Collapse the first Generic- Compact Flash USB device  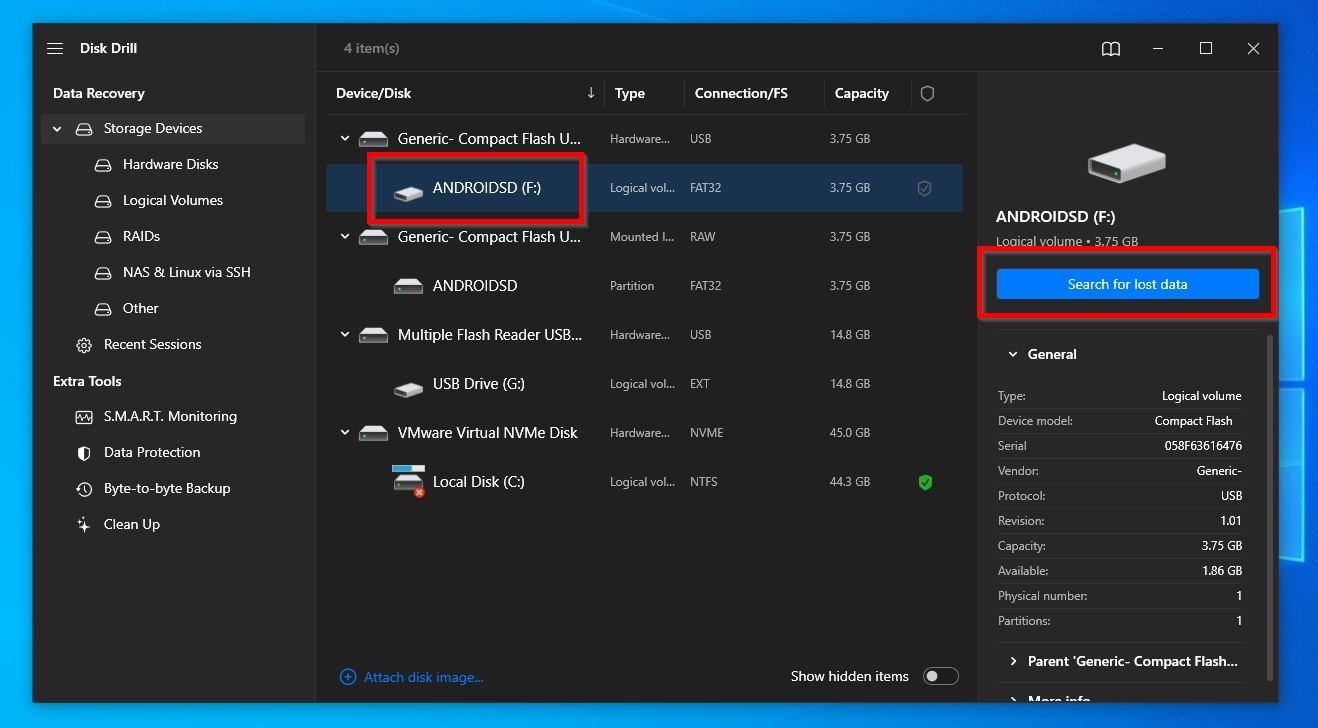click(x=345, y=139)
